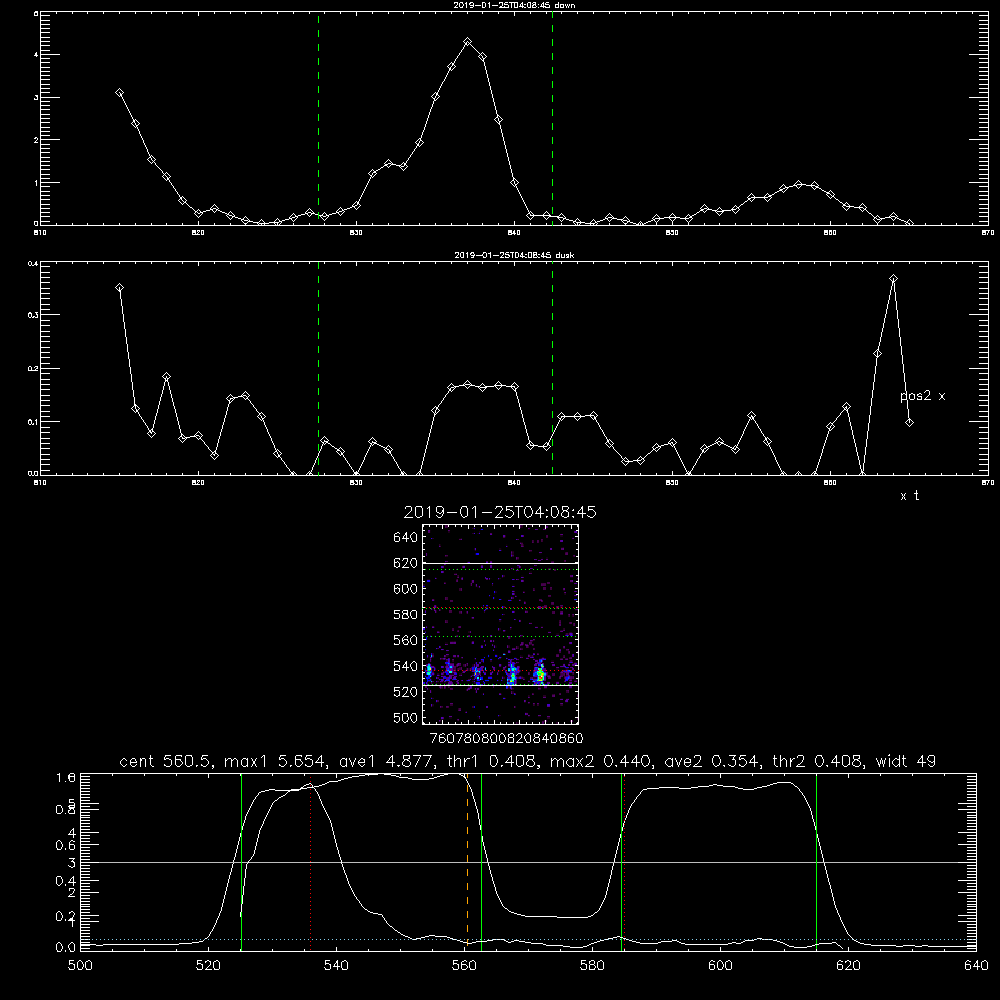
Task: Click the orange dashed vertical line in bottom plot
Action: [x=467, y=860]
